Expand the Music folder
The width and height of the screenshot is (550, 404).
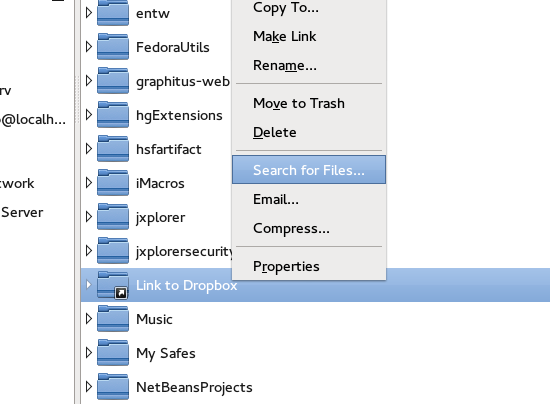pos(89,319)
